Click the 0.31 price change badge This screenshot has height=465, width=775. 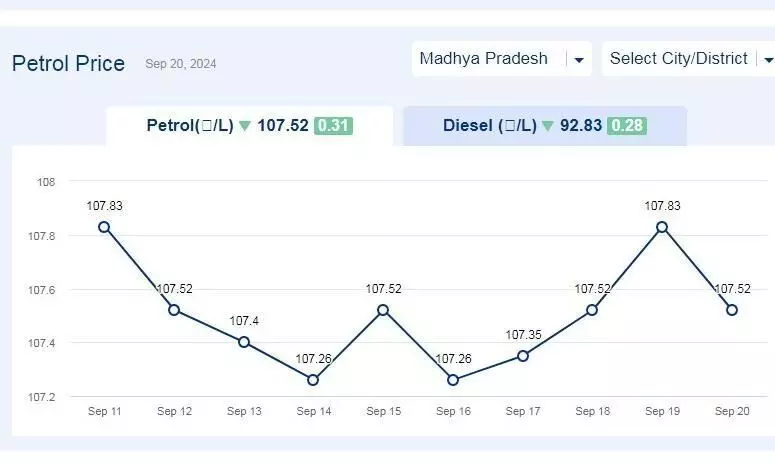click(x=334, y=126)
